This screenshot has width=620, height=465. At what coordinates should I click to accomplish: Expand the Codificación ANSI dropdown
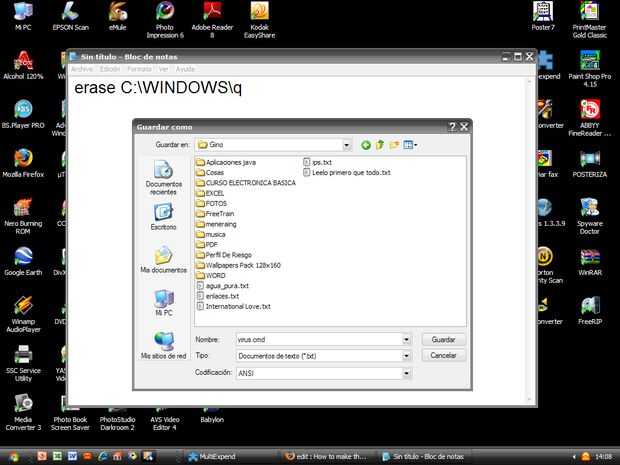(x=406, y=373)
